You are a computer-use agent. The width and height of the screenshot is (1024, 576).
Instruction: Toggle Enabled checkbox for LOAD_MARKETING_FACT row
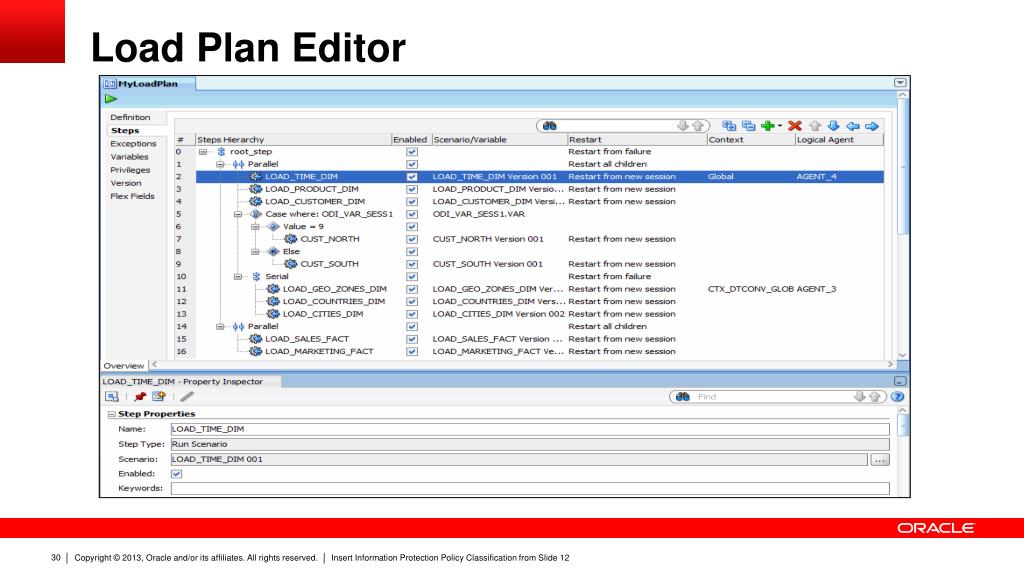(412, 351)
